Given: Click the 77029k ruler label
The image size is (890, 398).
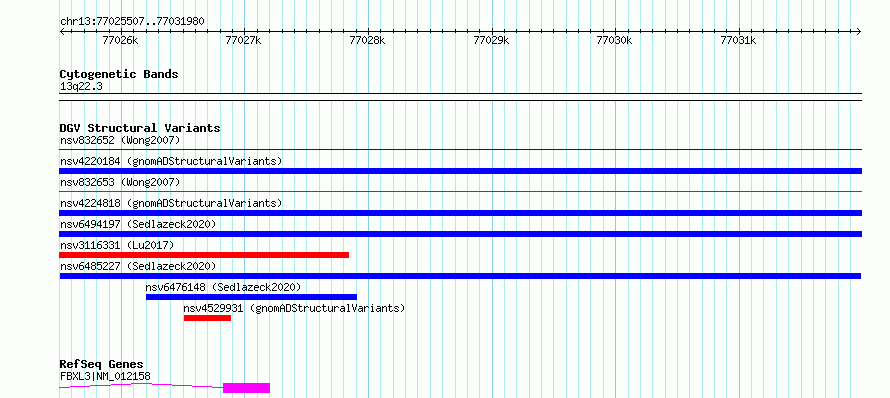Looking at the screenshot, I should pyautogui.click(x=492, y=40).
